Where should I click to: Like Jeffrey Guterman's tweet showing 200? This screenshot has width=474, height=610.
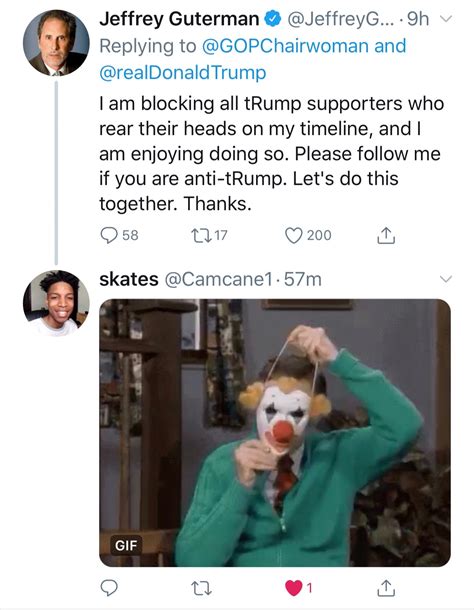(x=293, y=235)
